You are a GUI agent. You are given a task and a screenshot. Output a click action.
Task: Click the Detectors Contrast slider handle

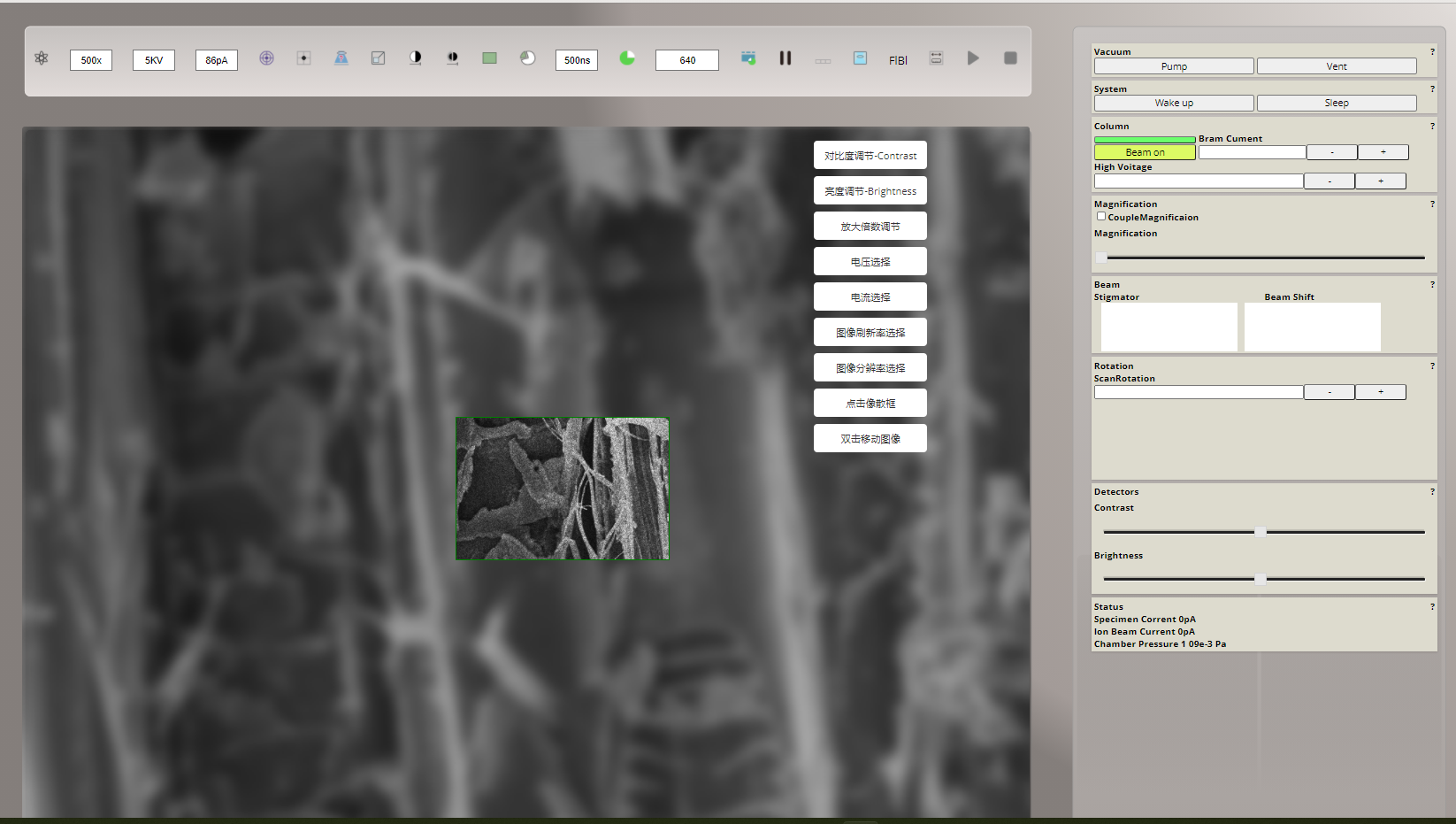coord(1260,532)
